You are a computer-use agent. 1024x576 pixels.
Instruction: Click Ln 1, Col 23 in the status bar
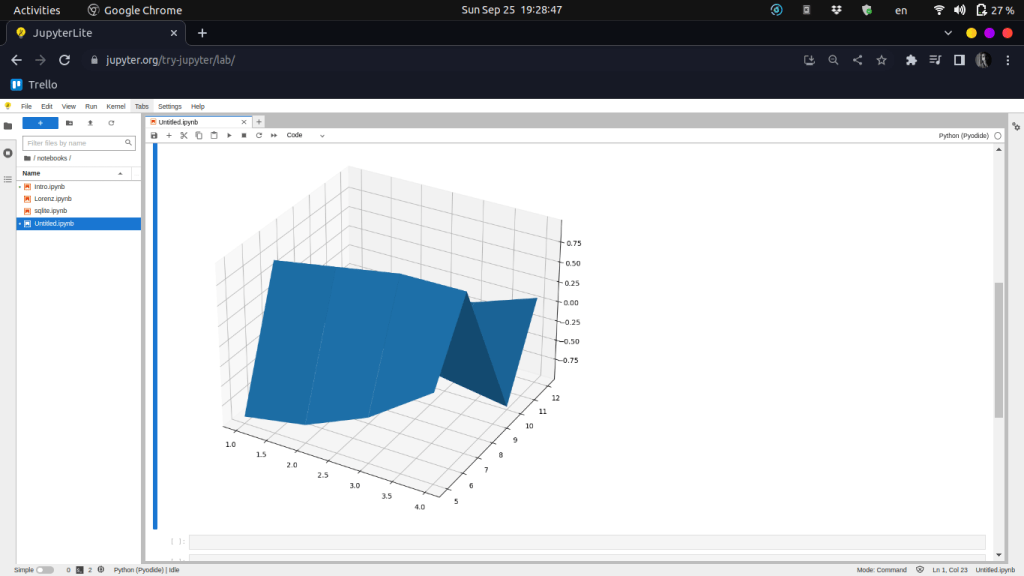pyautogui.click(x=950, y=570)
